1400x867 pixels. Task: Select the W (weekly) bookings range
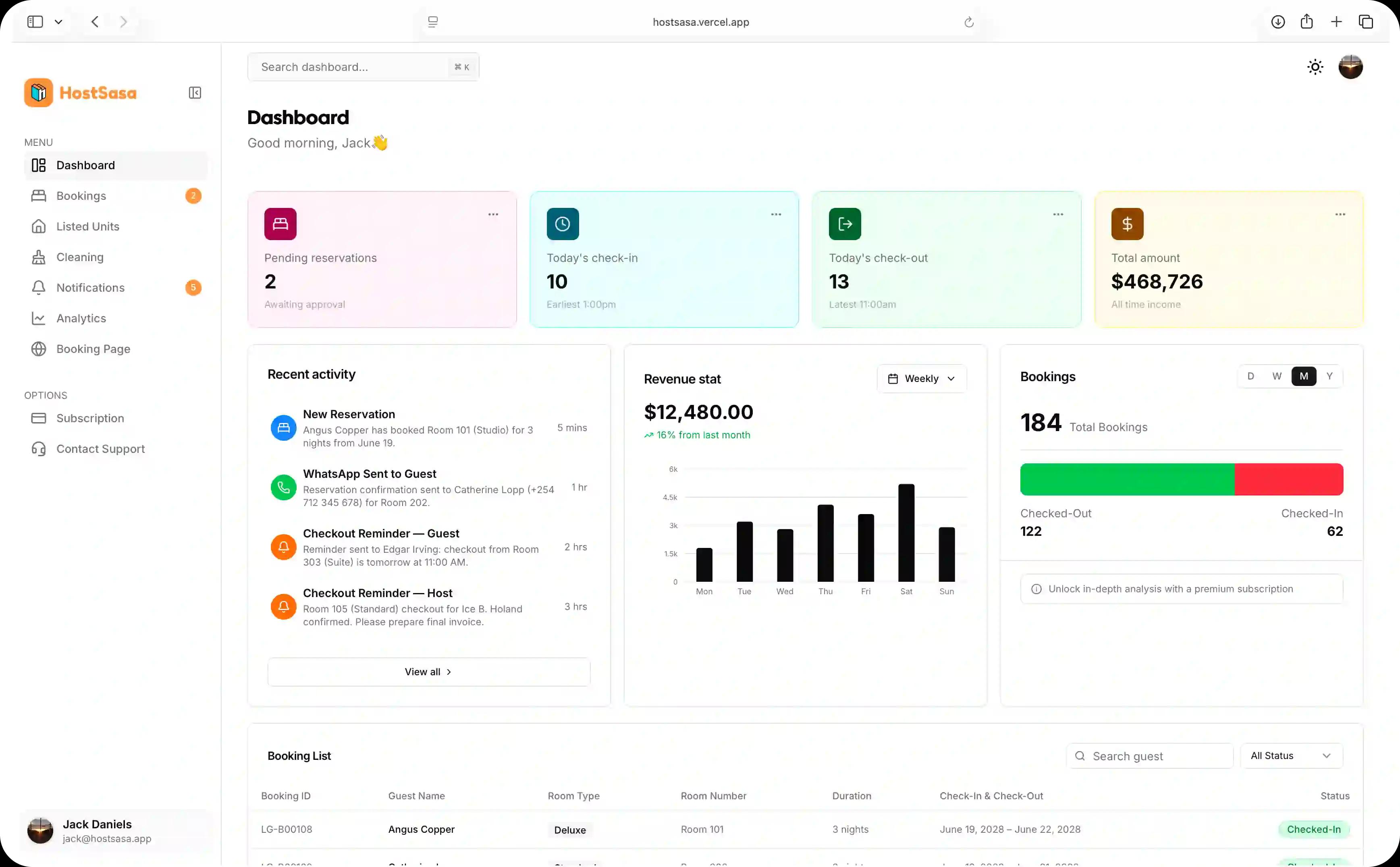(x=1277, y=376)
